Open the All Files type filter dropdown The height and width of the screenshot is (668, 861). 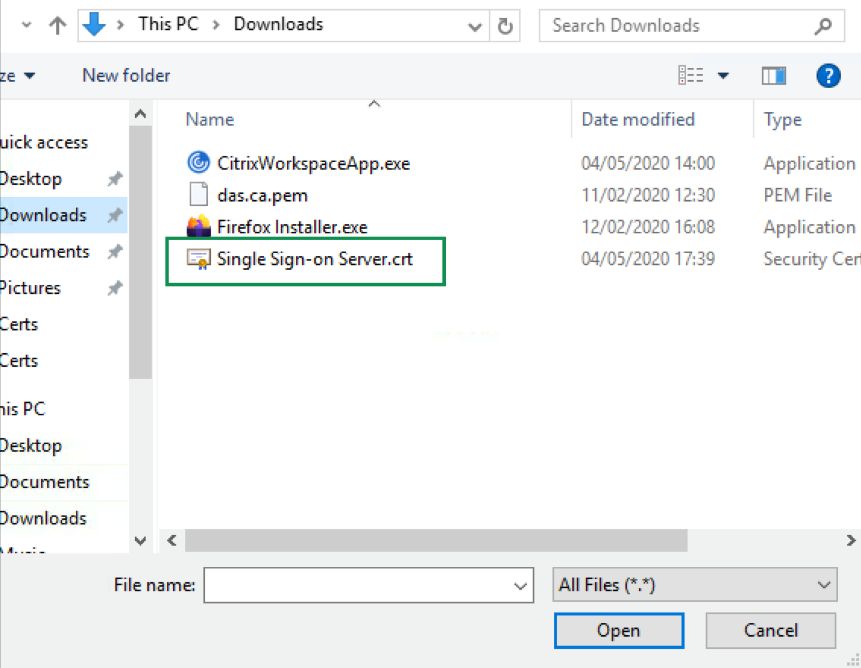(824, 585)
